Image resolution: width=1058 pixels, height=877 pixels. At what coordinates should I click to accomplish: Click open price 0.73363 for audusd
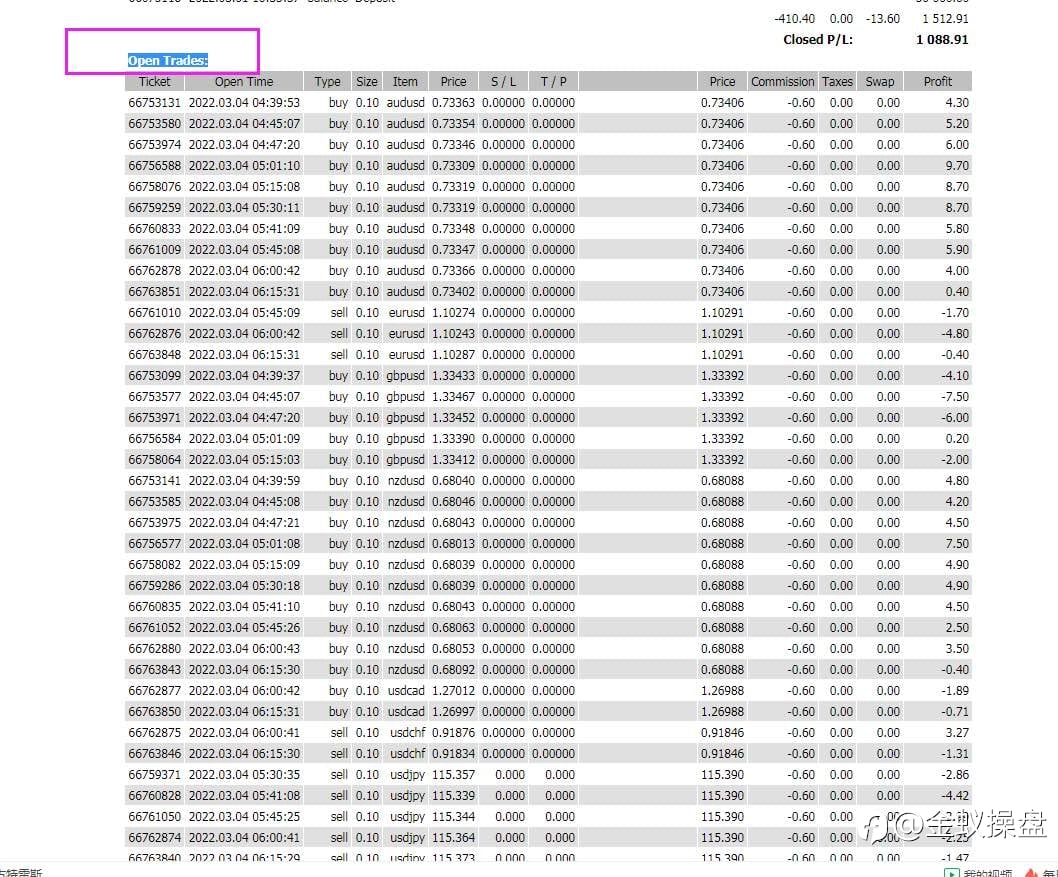pos(453,103)
